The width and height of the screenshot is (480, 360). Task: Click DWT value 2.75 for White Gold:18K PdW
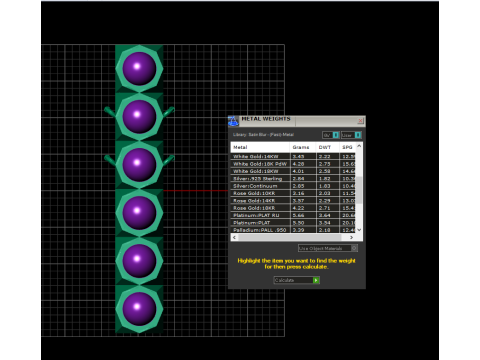324,164
